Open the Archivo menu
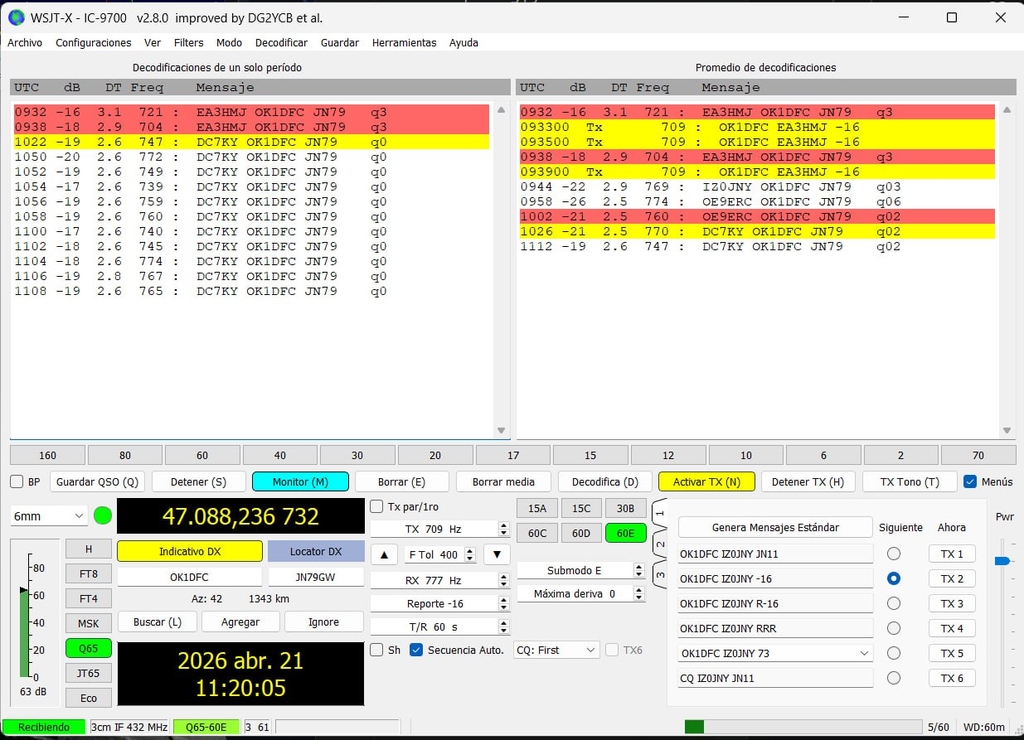Screen dimensions: 1024x740 (25, 42)
